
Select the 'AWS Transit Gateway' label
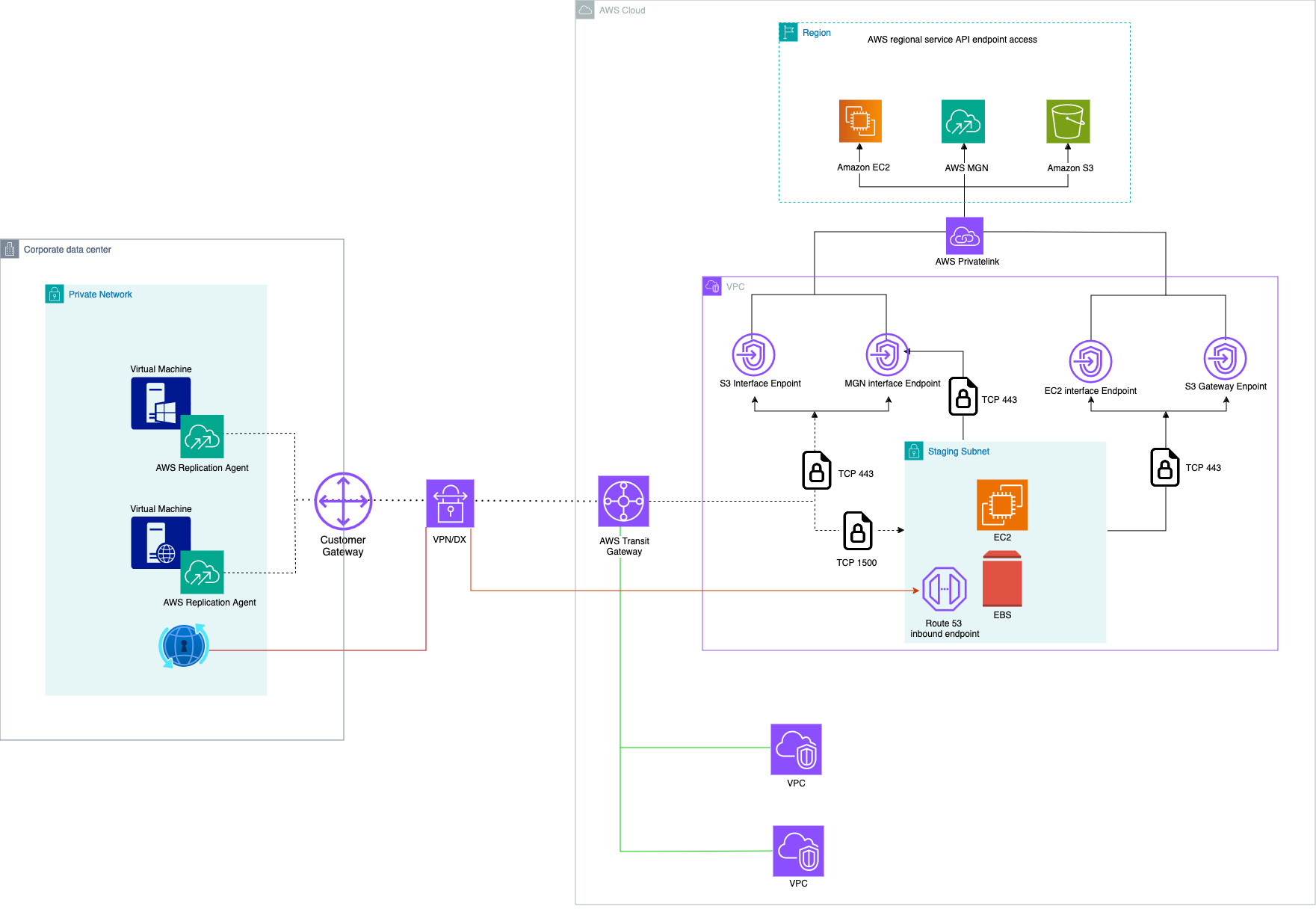[624, 546]
